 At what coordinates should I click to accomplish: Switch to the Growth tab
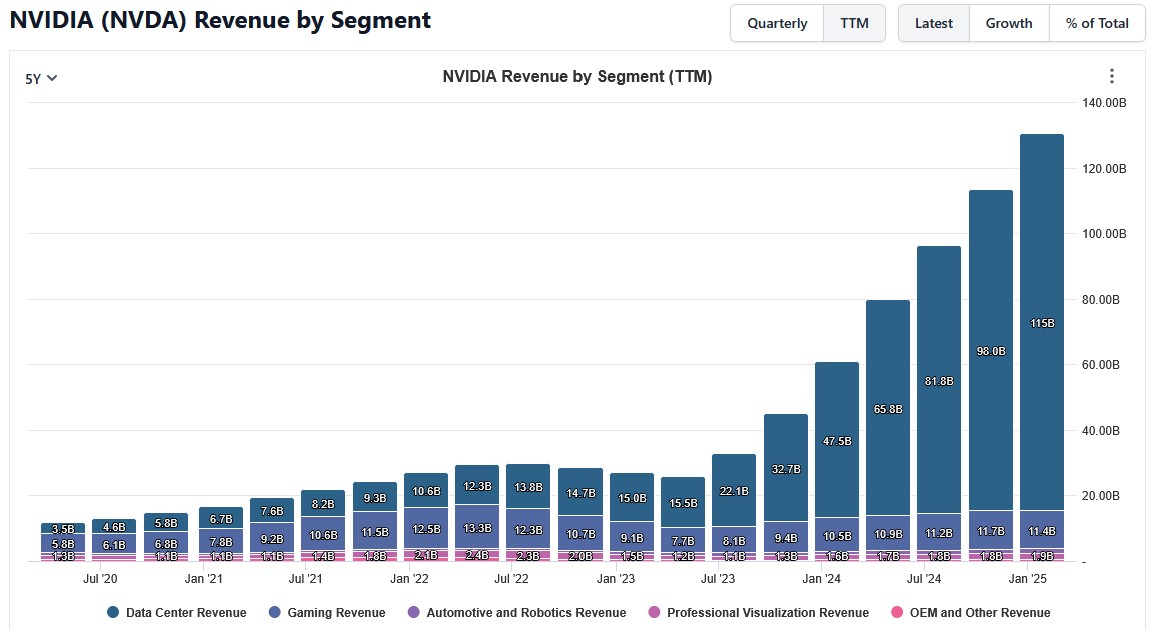click(x=1009, y=23)
